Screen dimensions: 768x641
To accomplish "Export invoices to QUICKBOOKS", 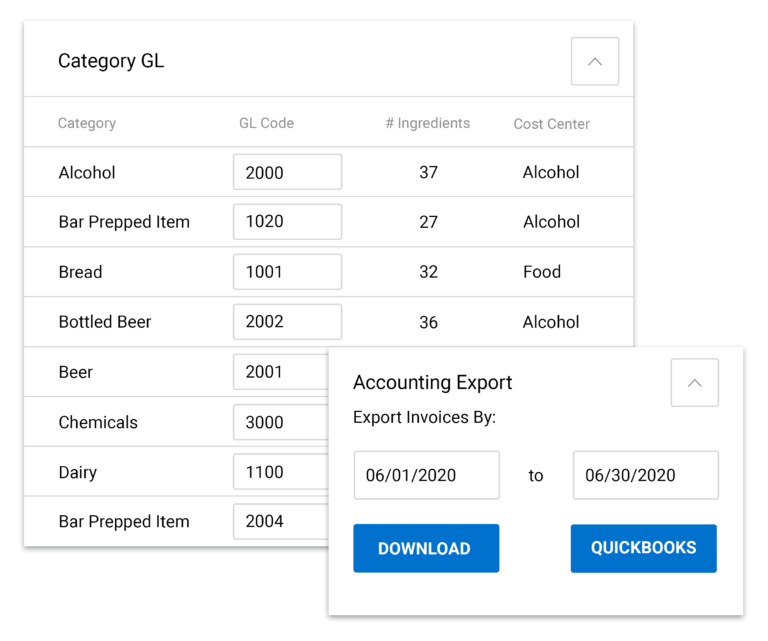I will coord(643,548).
